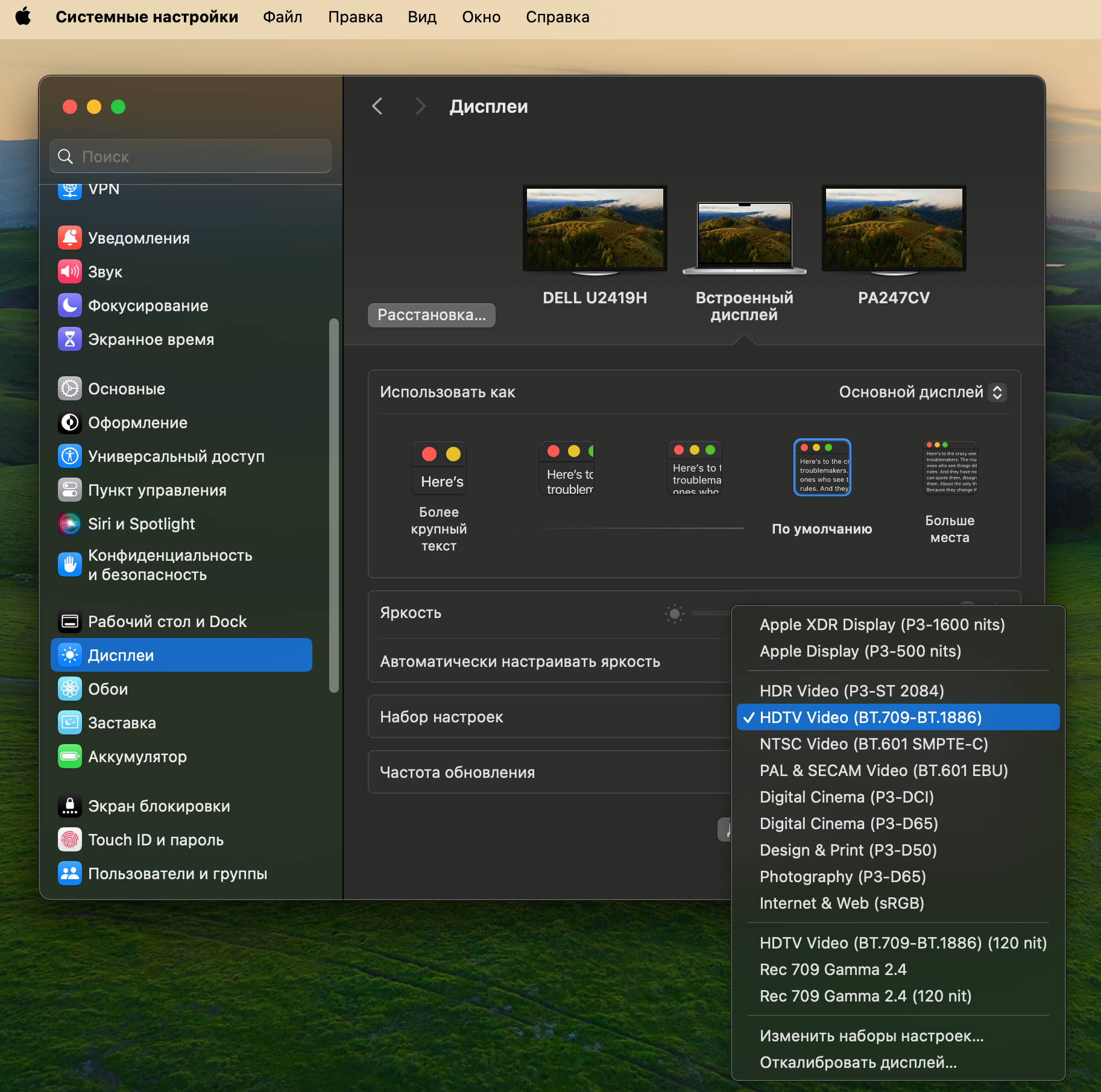Viewport: 1101px width, 1092px height.
Task: Select the Focus (Фокусирование) moon icon
Action: (70, 306)
